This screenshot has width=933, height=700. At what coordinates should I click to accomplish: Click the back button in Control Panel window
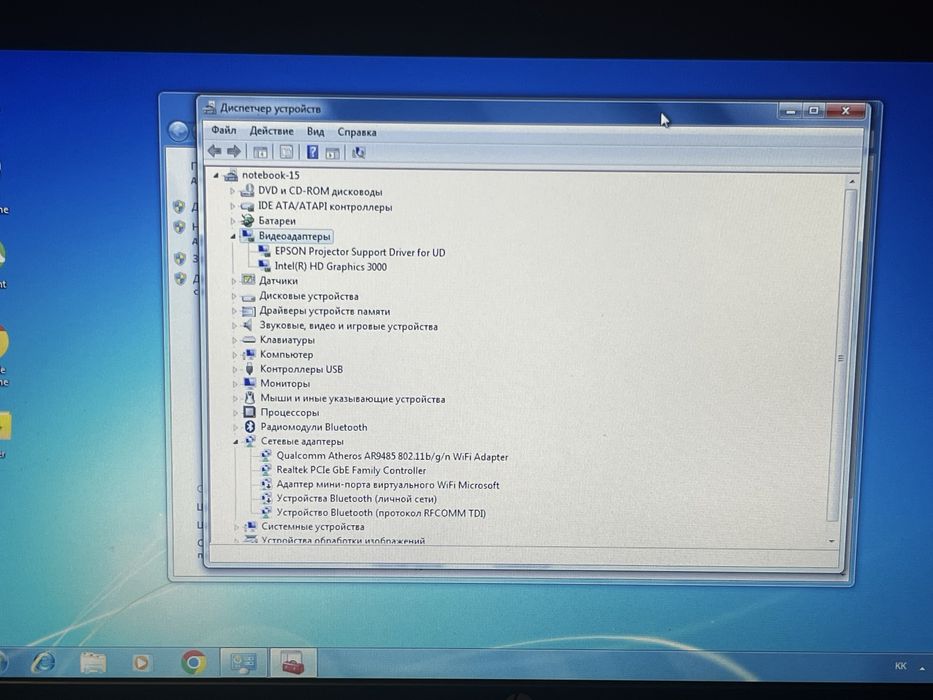[177, 131]
